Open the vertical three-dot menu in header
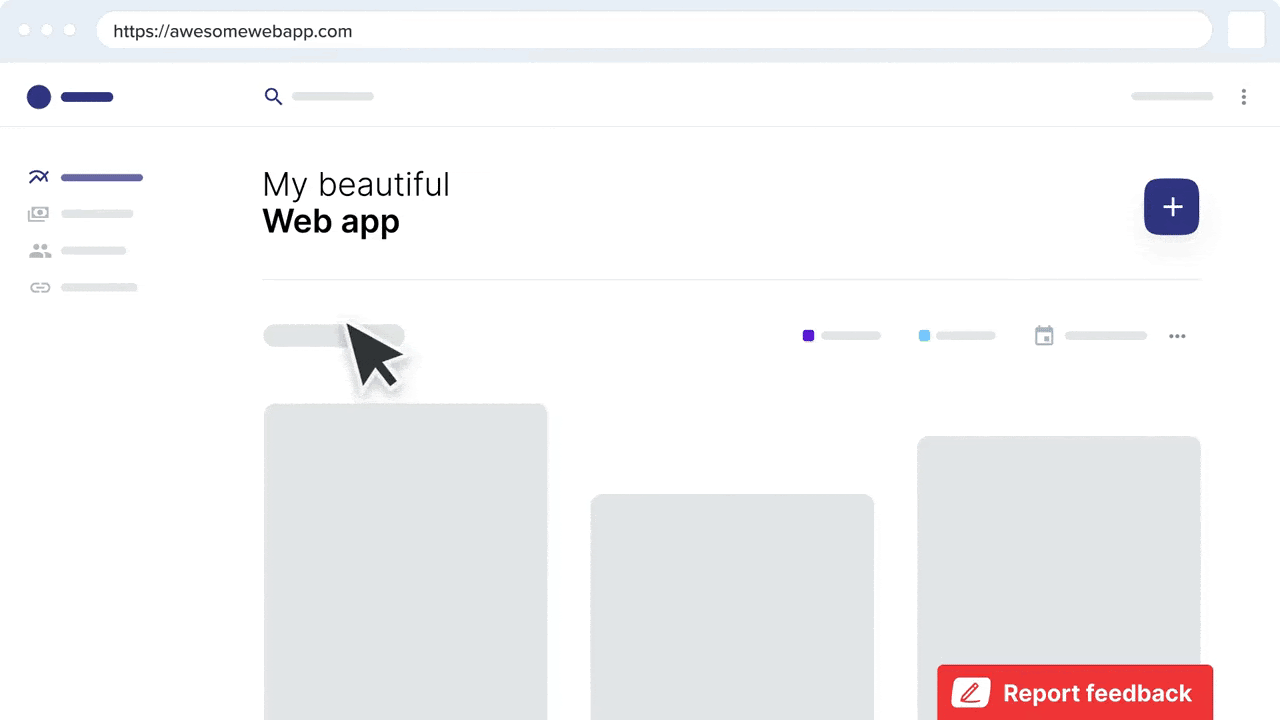Viewport: 1280px width, 720px height. pos(1243,97)
